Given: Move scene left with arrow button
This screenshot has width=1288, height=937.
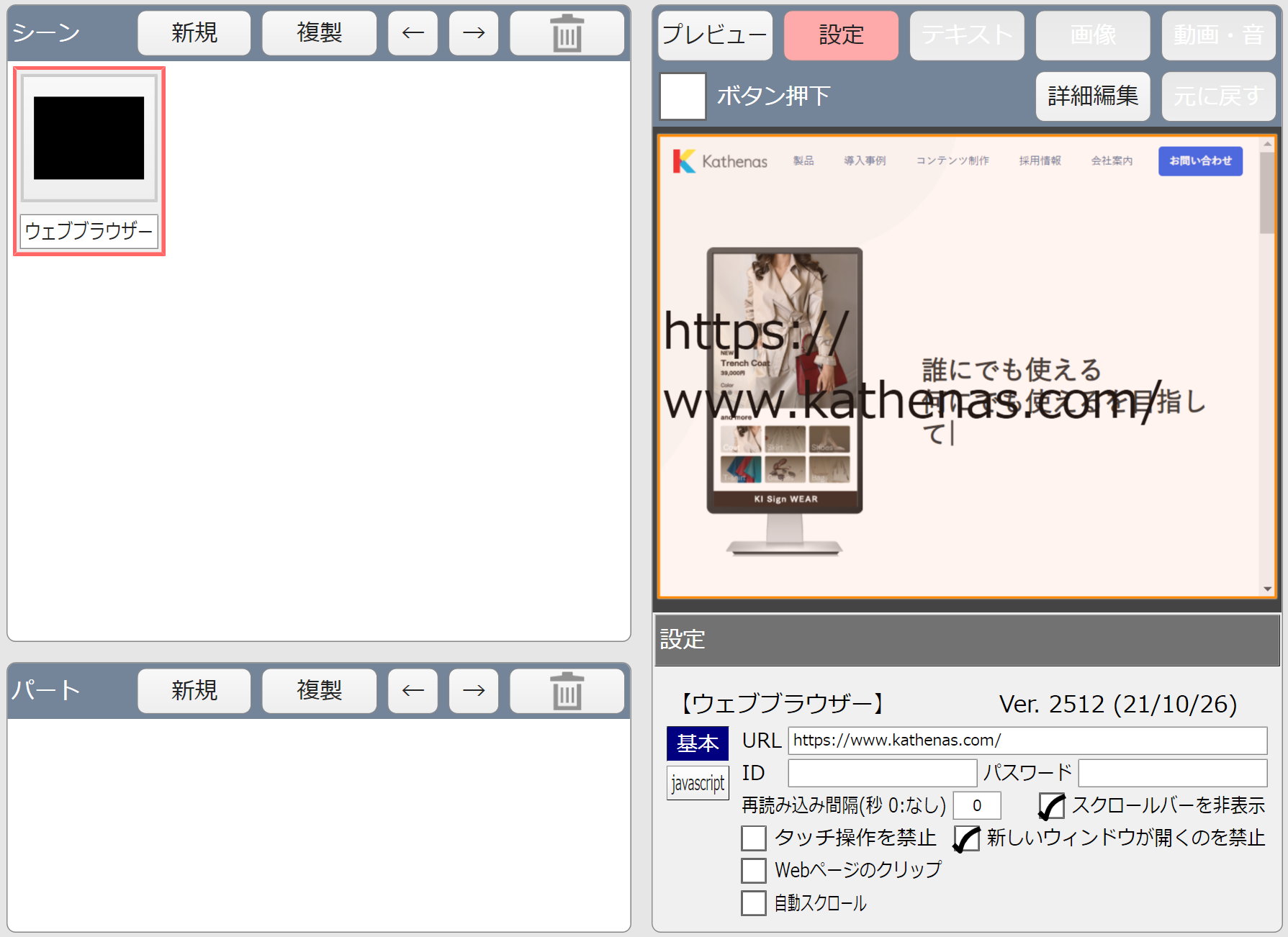Looking at the screenshot, I should pos(413,33).
